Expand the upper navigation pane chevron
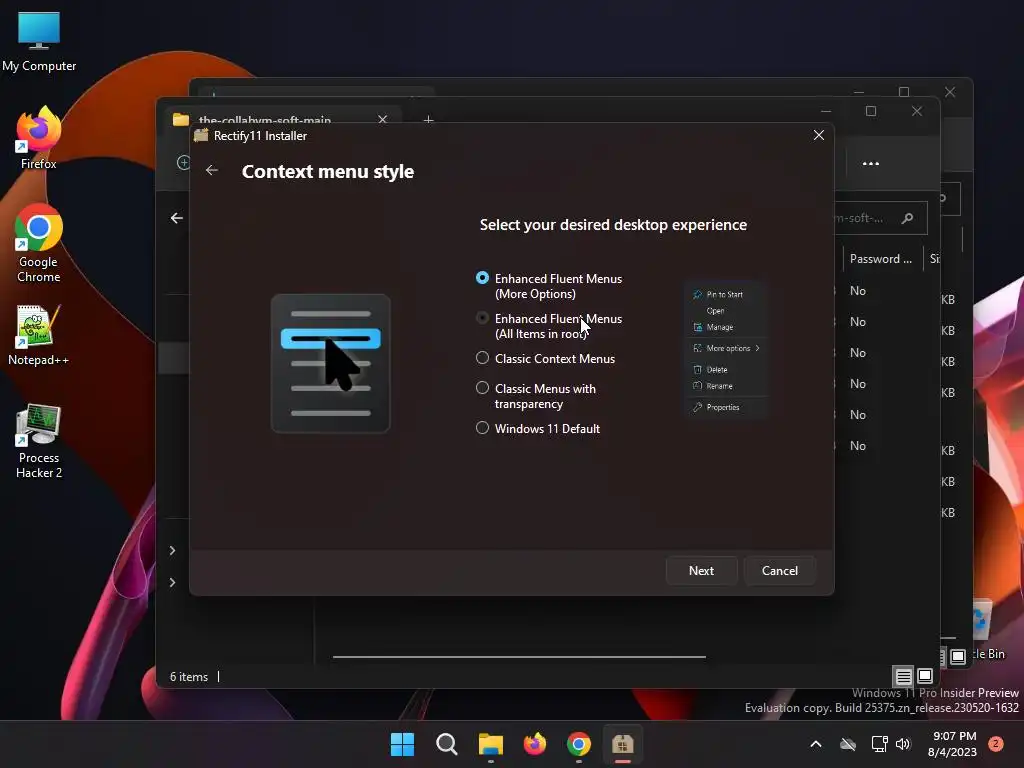 [172, 551]
